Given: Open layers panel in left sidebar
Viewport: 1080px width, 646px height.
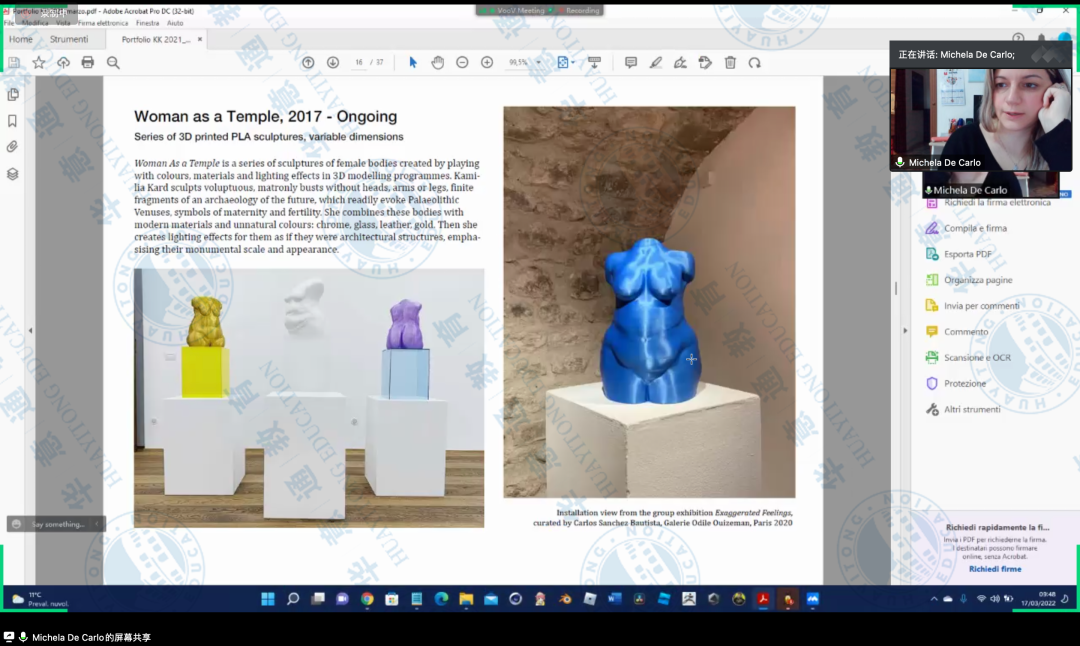Looking at the screenshot, I should coord(12,174).
